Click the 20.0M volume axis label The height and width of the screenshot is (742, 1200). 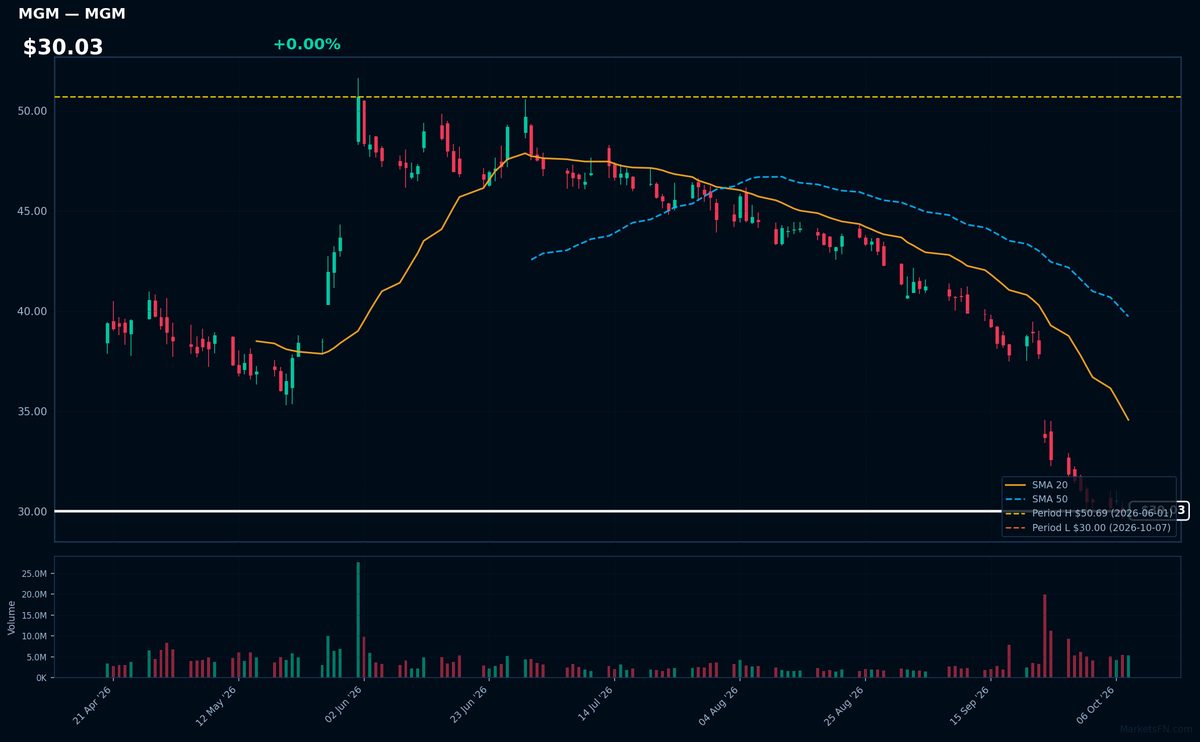pyautogui.click(x=35, y=594)
